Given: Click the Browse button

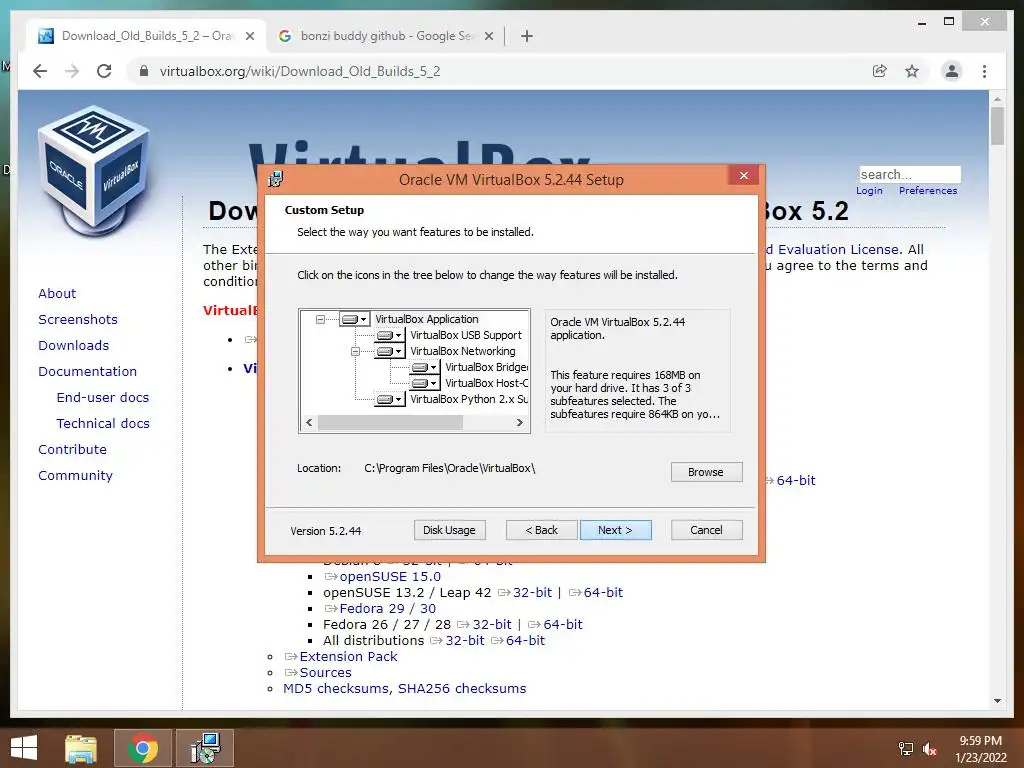Looking at the screenshot, I should point(706,472).
